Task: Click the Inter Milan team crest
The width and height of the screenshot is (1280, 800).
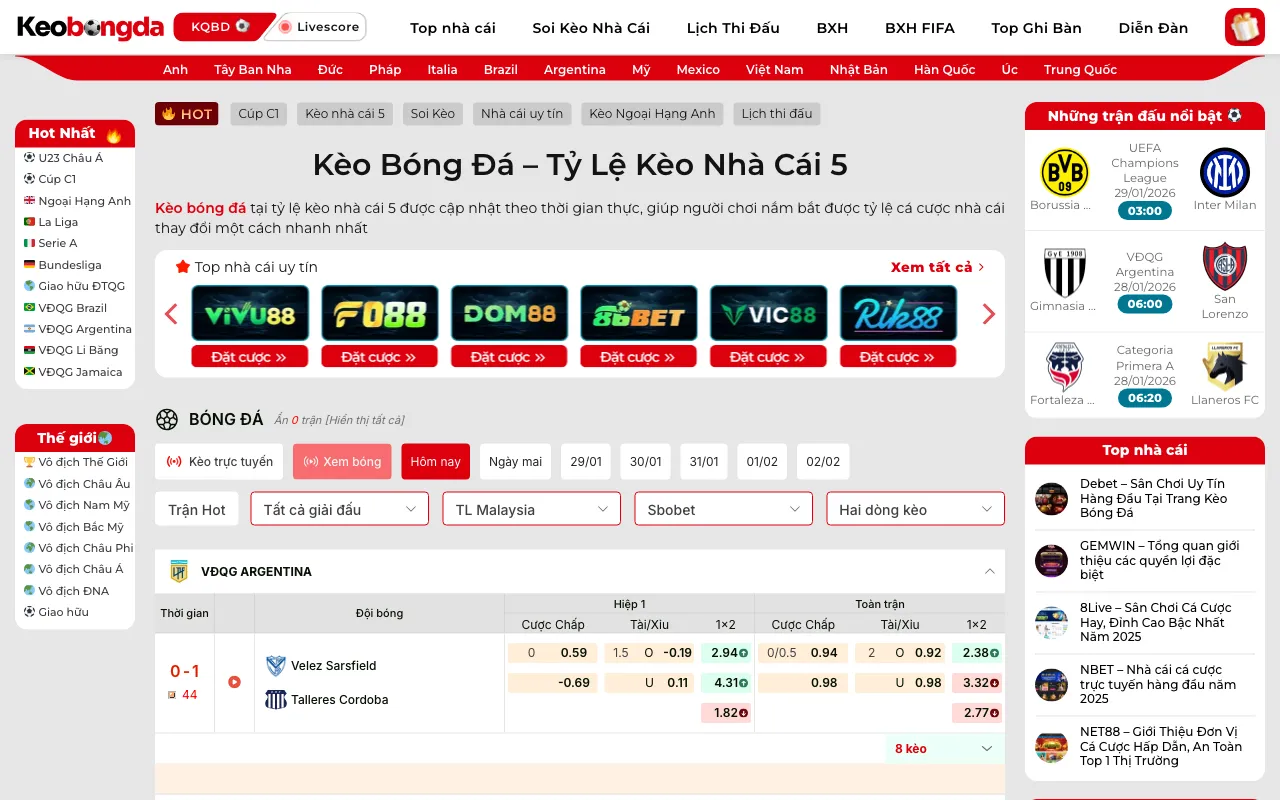Action: point(1225,172)
